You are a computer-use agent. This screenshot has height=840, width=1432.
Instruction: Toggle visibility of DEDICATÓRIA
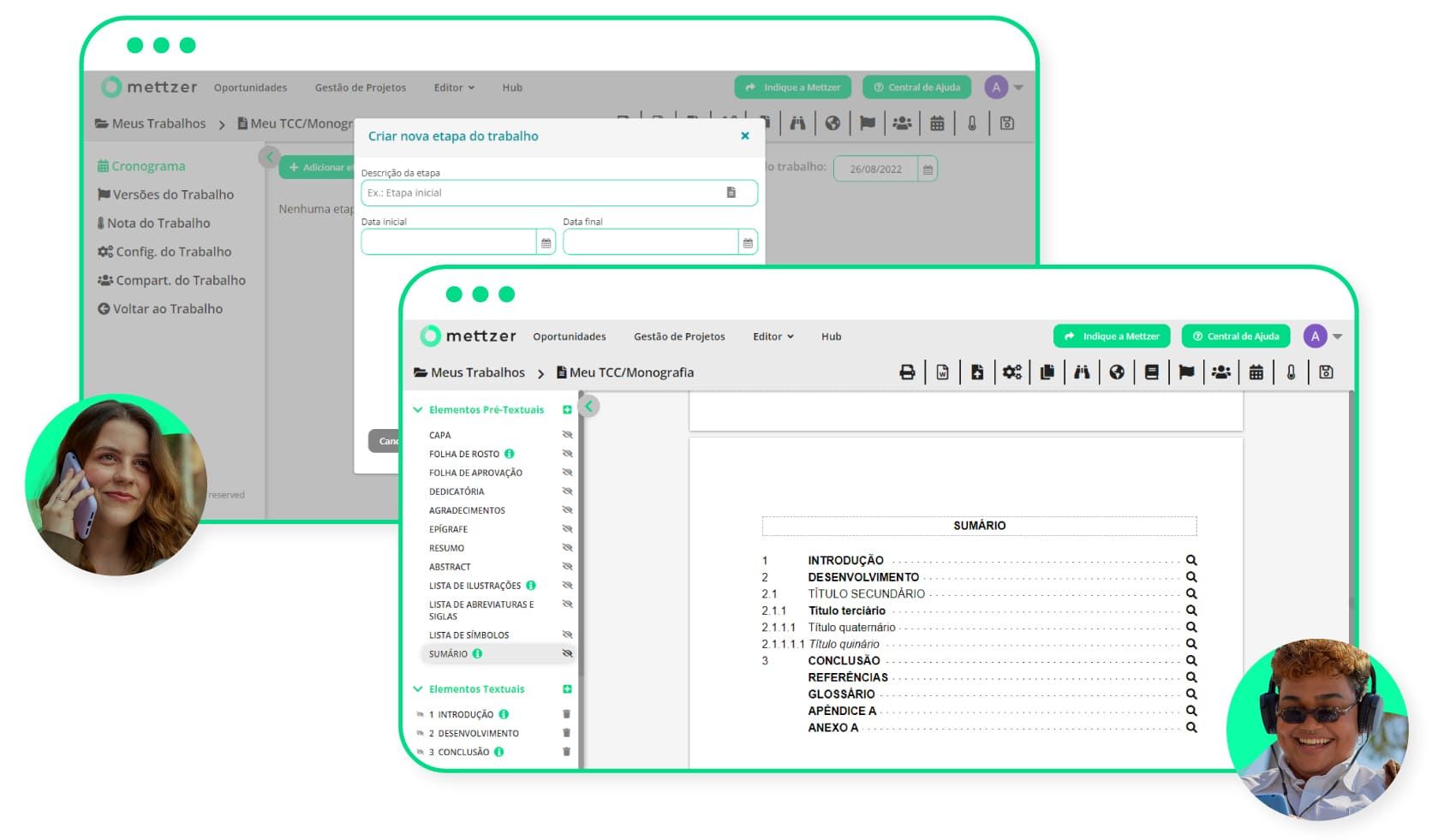pyautogui.click(x=567, y=491)
